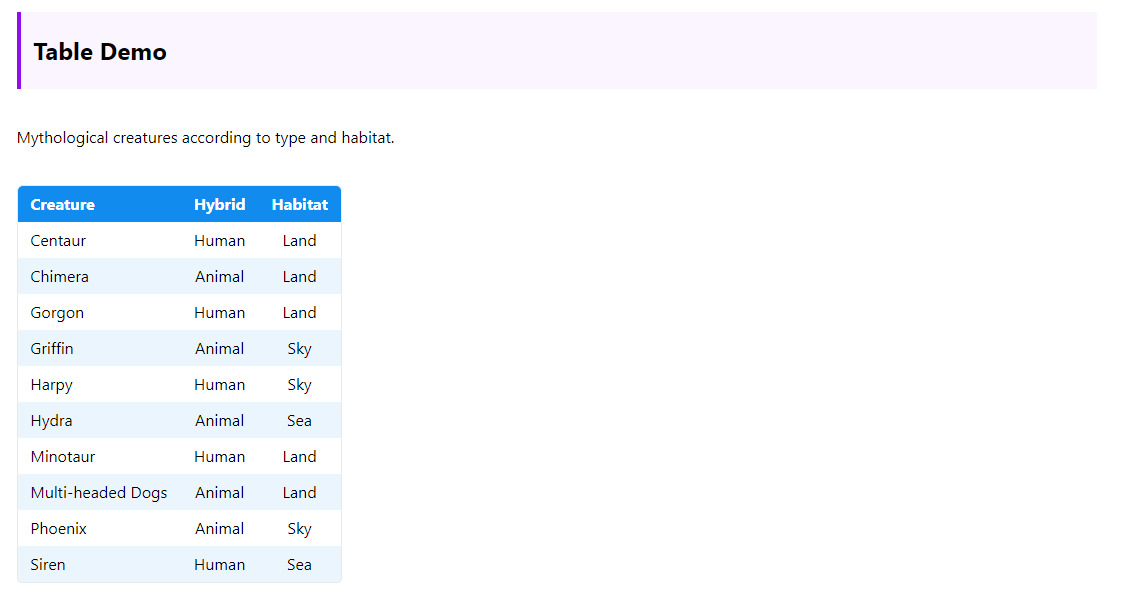The height and width of the screenshot is (596, 1129).
Task: Click the Sea habitat in Hydra row
Action: [x=299, y=421]
